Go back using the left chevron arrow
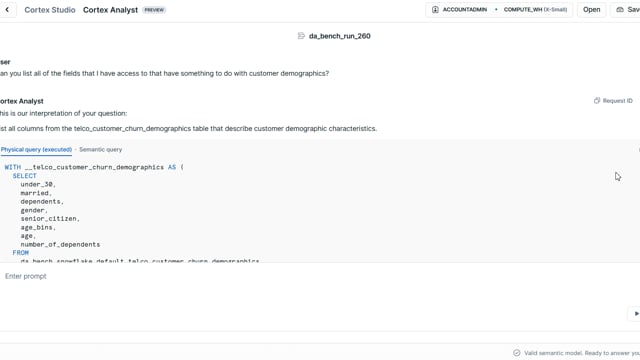 point(7,9)
